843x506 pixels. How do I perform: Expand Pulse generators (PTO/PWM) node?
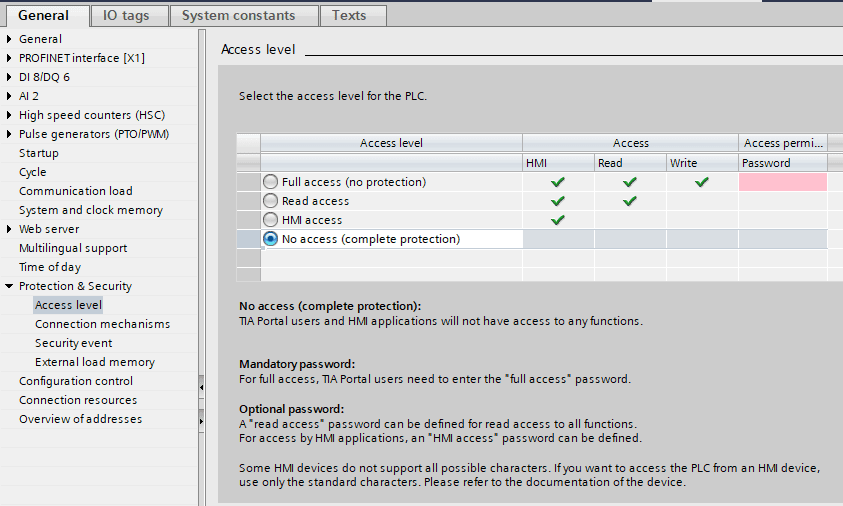[x=10, y=134]
